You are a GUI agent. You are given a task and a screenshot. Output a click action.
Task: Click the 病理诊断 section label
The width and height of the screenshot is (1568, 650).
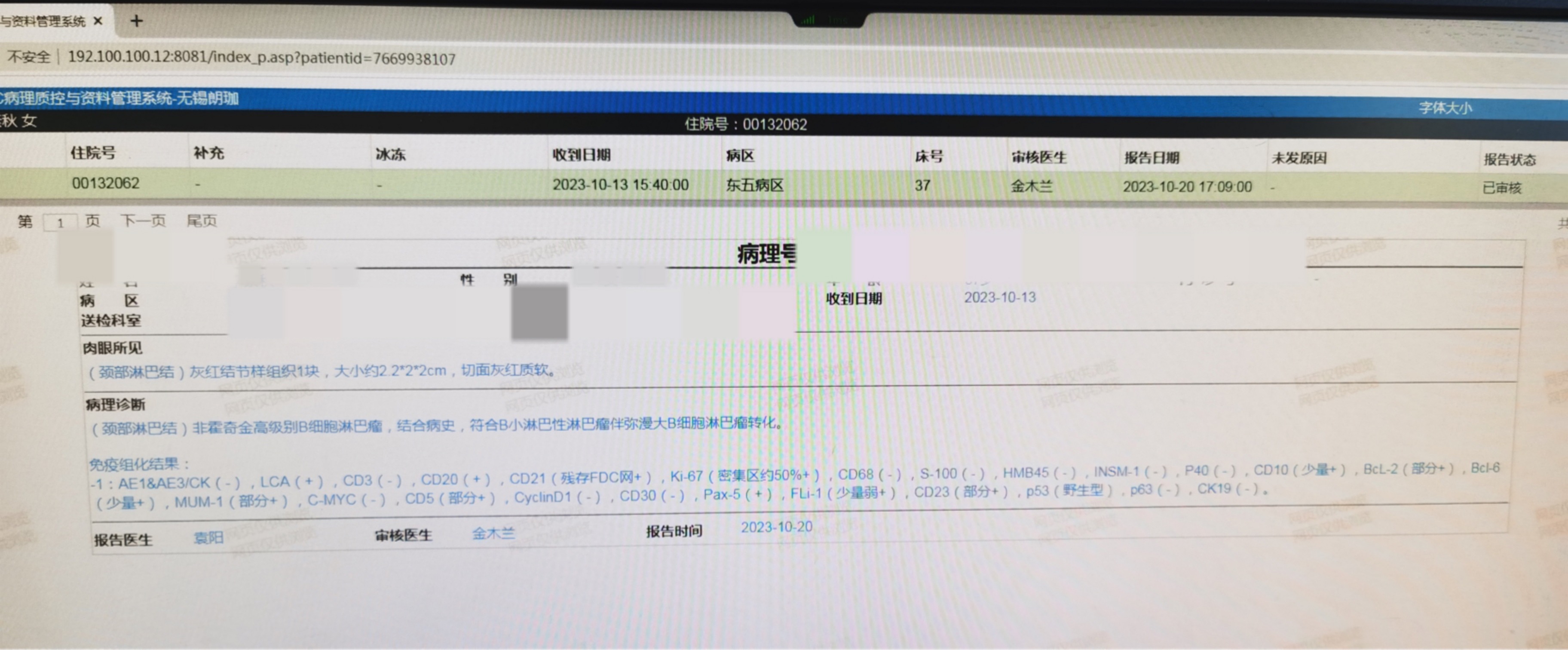pos(115,404)
